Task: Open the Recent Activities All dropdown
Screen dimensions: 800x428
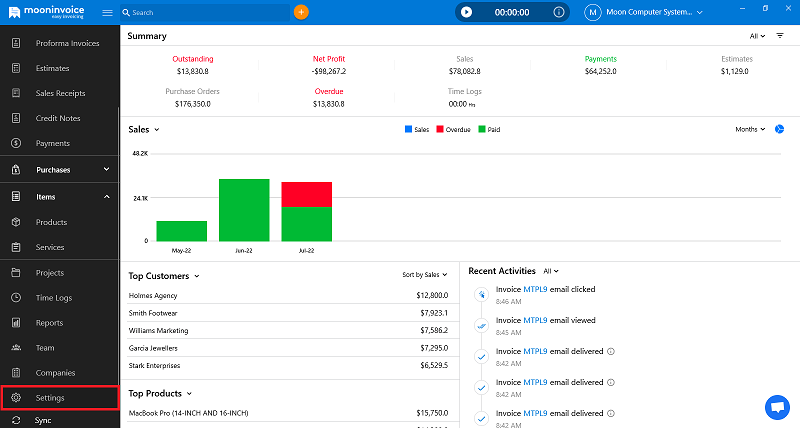Action: [x=551, y=271]
